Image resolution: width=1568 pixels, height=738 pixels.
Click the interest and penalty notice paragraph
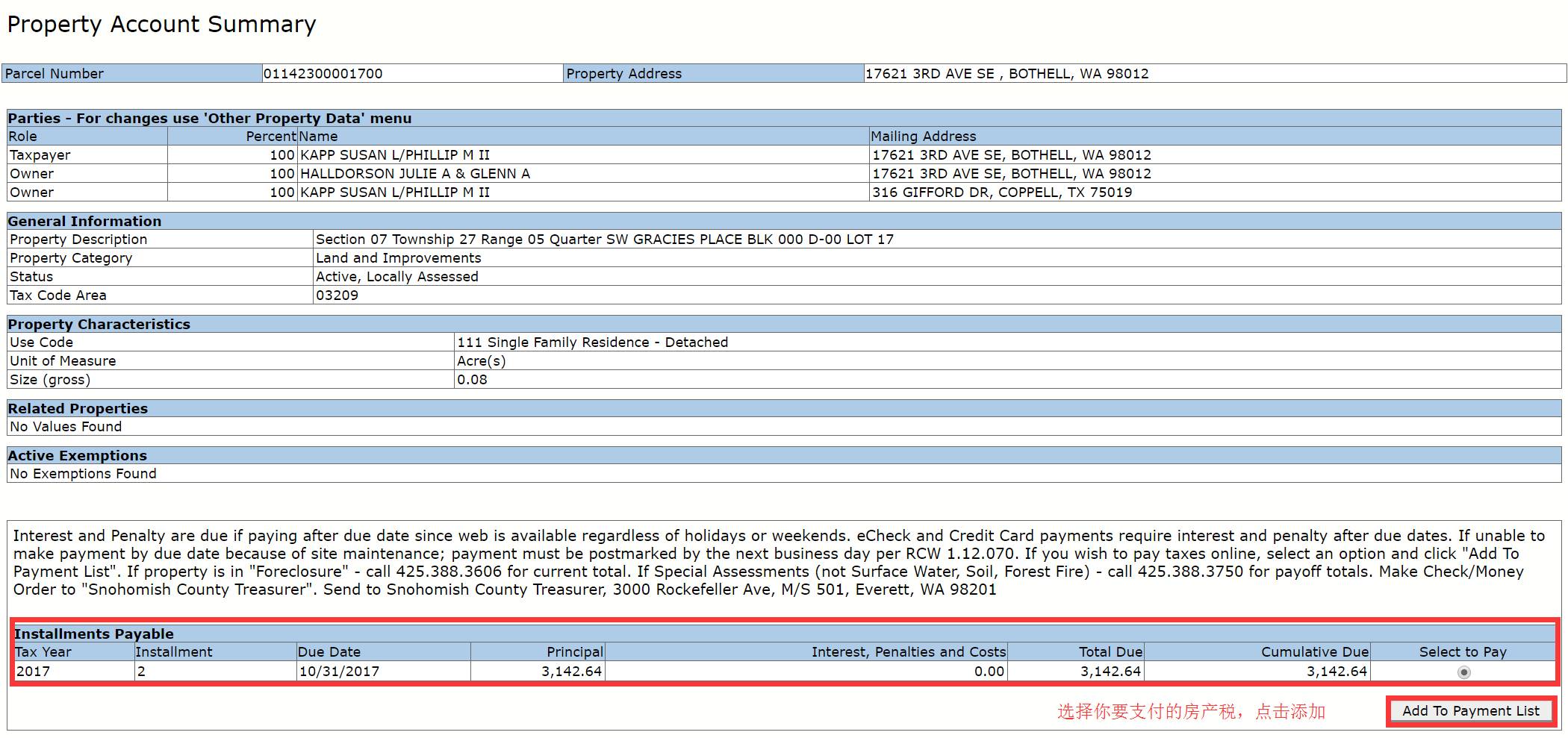pos(779,562)
